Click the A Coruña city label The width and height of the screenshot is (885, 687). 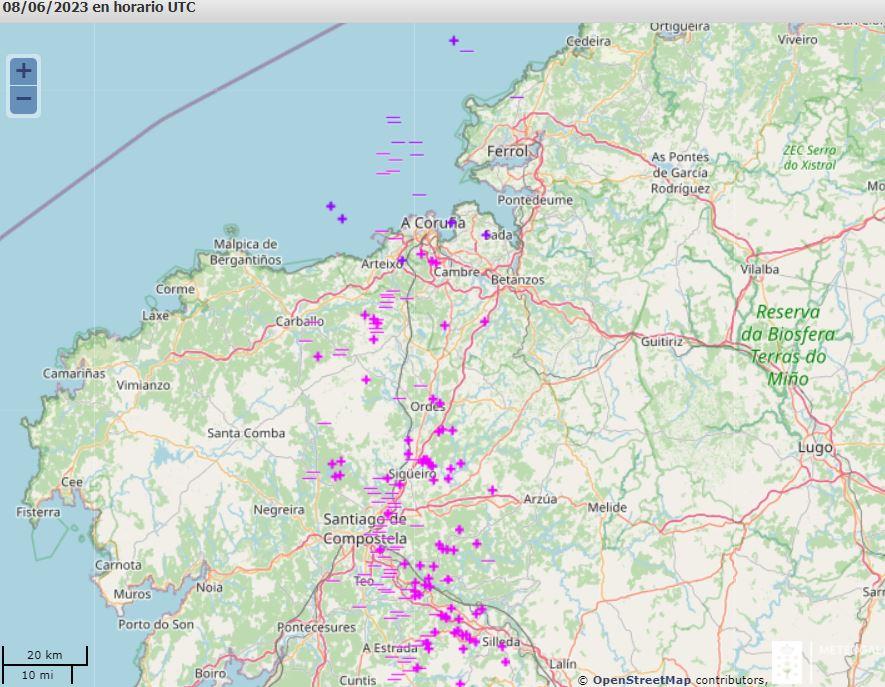click(432, 222)
